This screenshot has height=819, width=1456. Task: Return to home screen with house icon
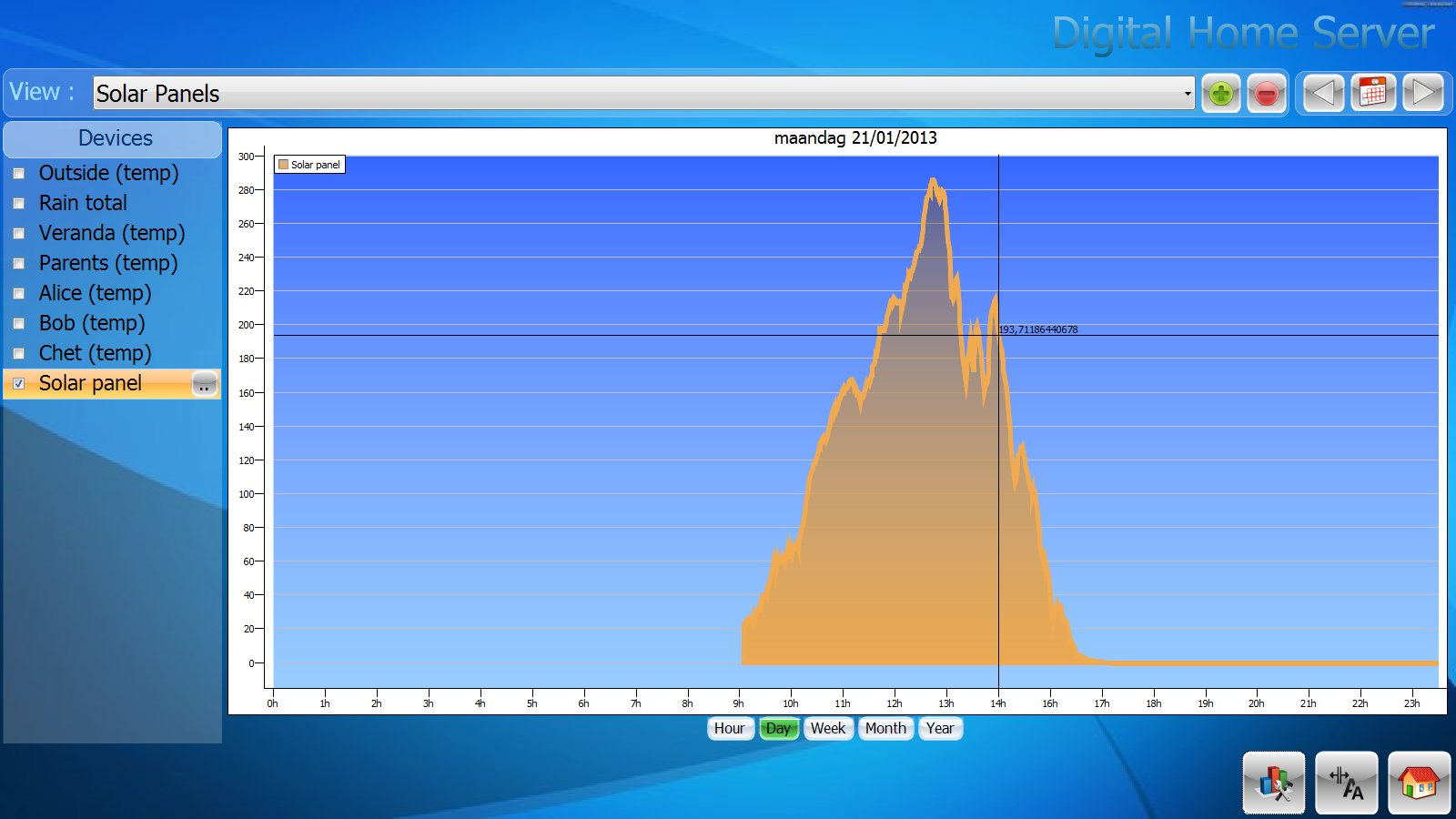tap(1419, 783)
